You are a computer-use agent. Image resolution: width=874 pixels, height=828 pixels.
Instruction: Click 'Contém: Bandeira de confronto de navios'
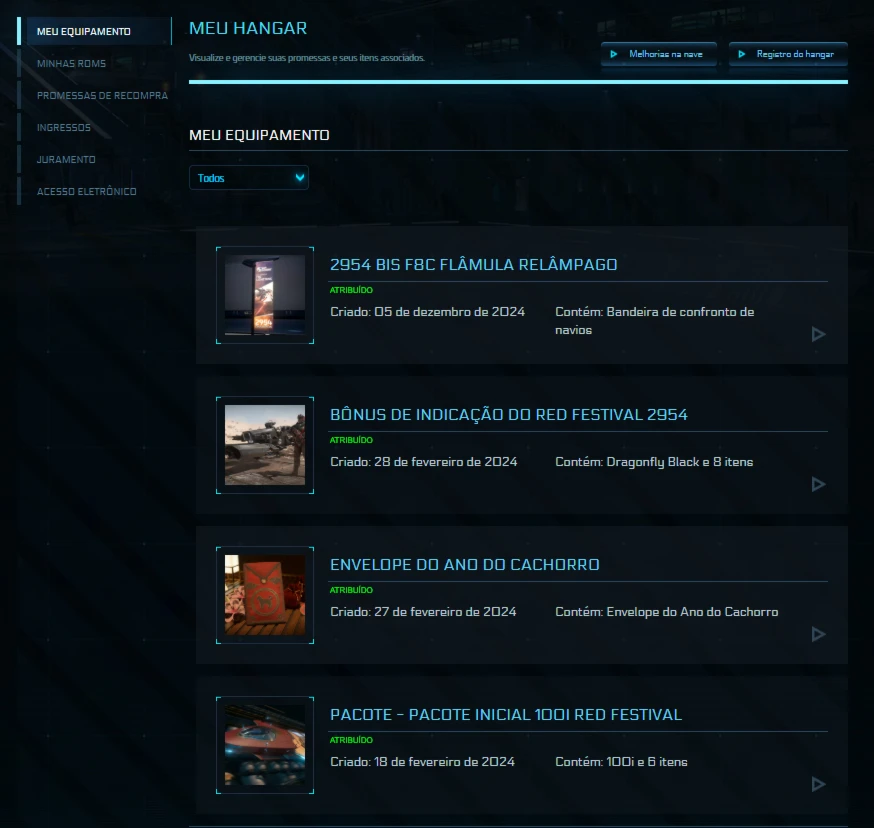coord(654,321)
